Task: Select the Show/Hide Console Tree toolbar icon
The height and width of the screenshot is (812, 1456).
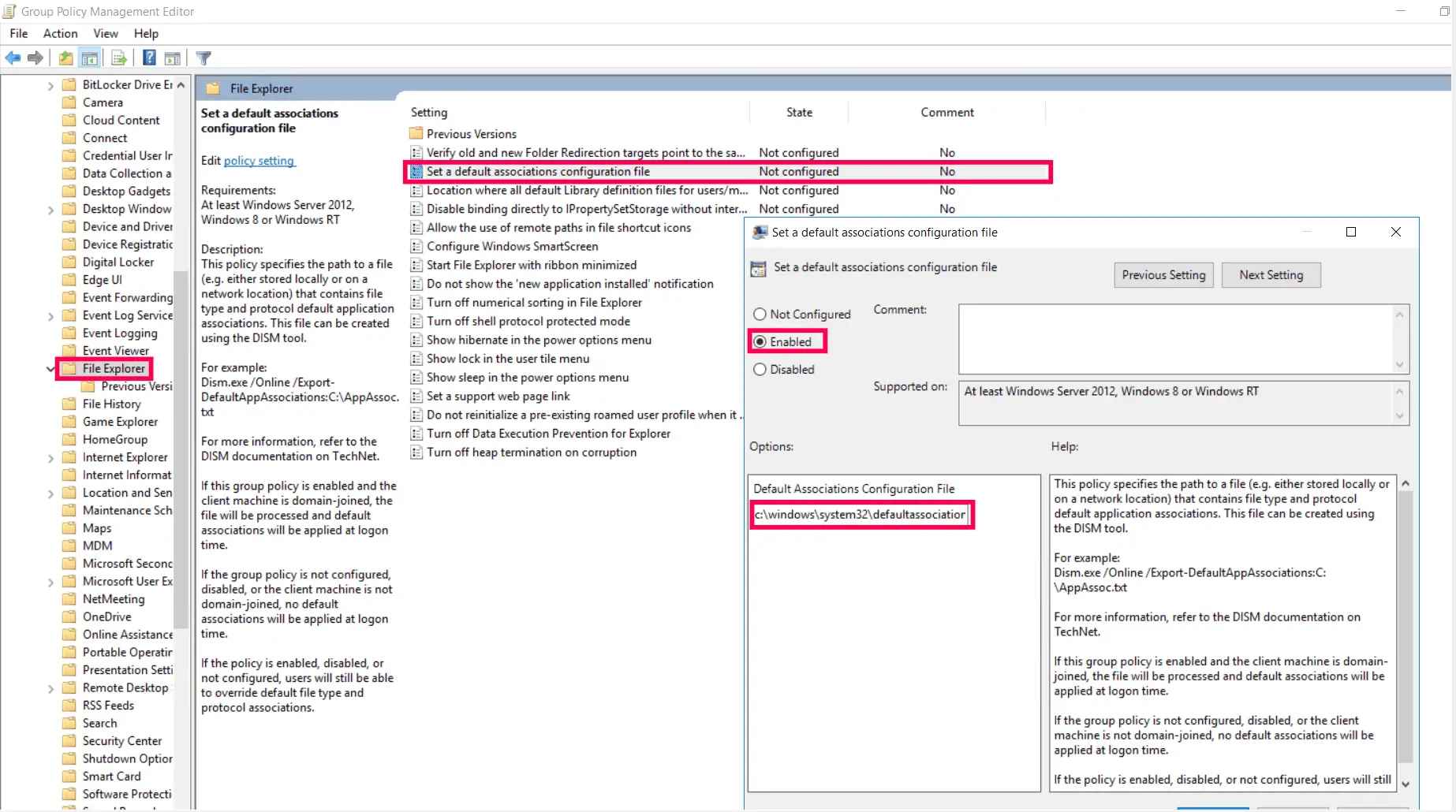Action: click(x=91, y=58)
